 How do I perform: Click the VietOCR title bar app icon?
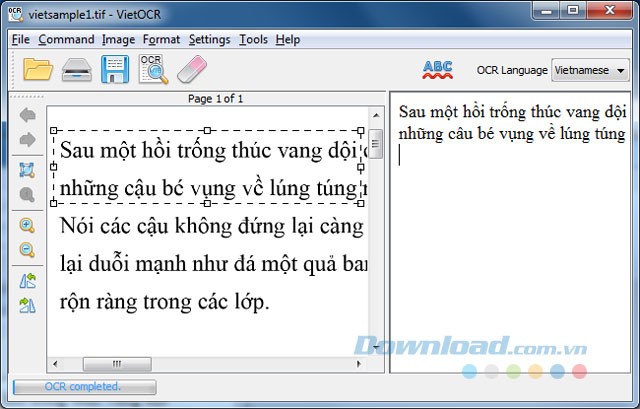(16, 14)
